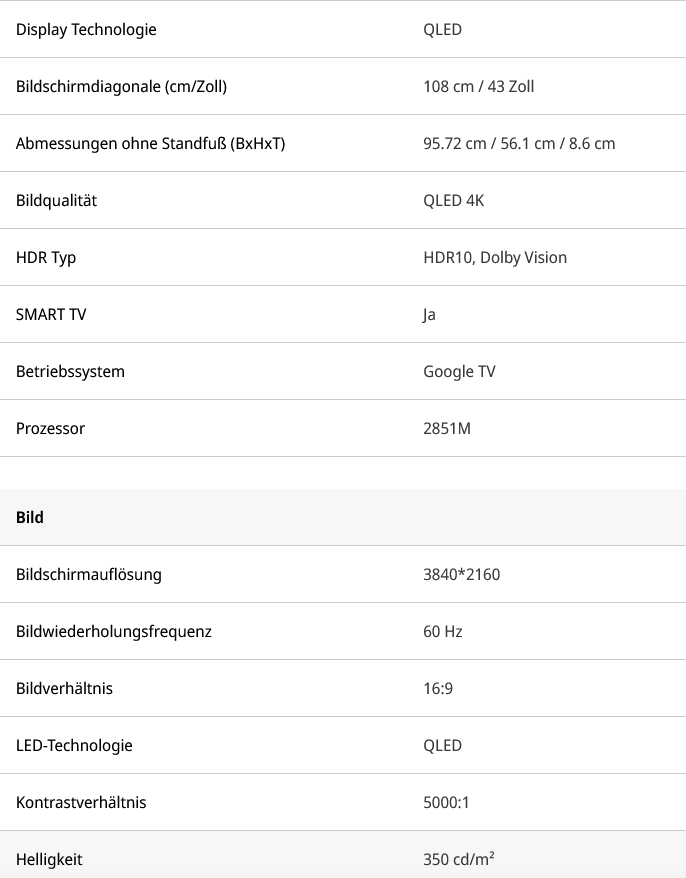Select the QLED value beside Display Technologie
Viewport: 686px width, 878px height.
click(x=442, y=29)
